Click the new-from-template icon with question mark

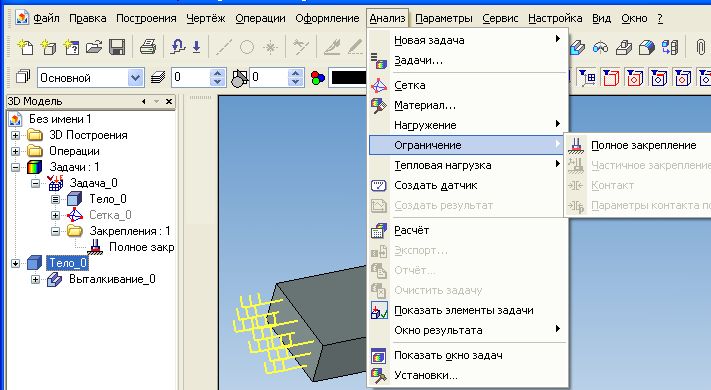coord(71,47)
